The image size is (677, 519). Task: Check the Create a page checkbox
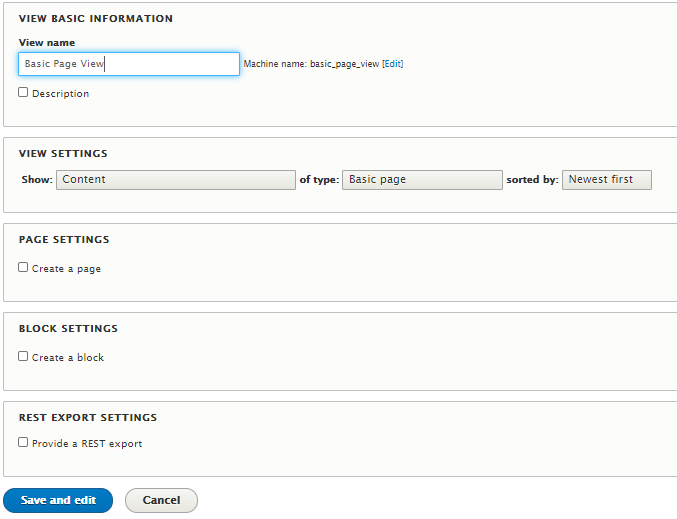(x=23, y=267)
